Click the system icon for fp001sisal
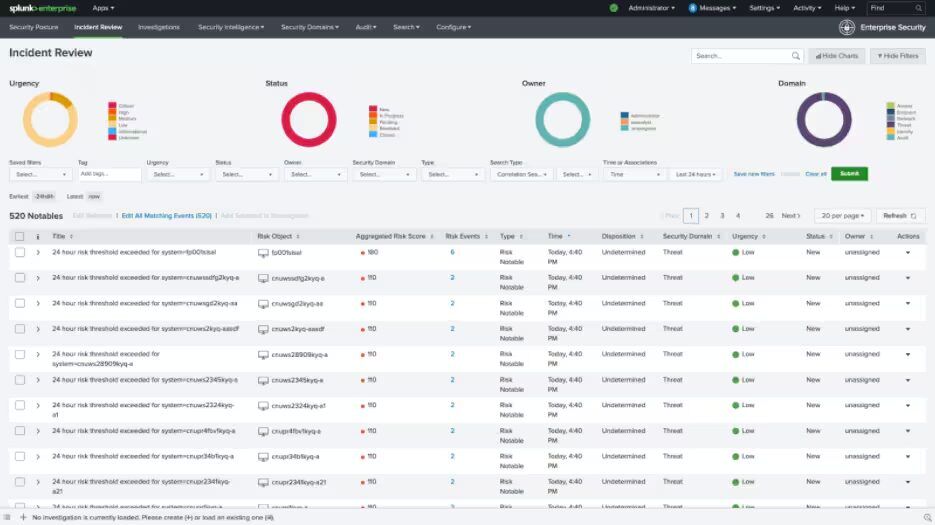 [263, 253]
